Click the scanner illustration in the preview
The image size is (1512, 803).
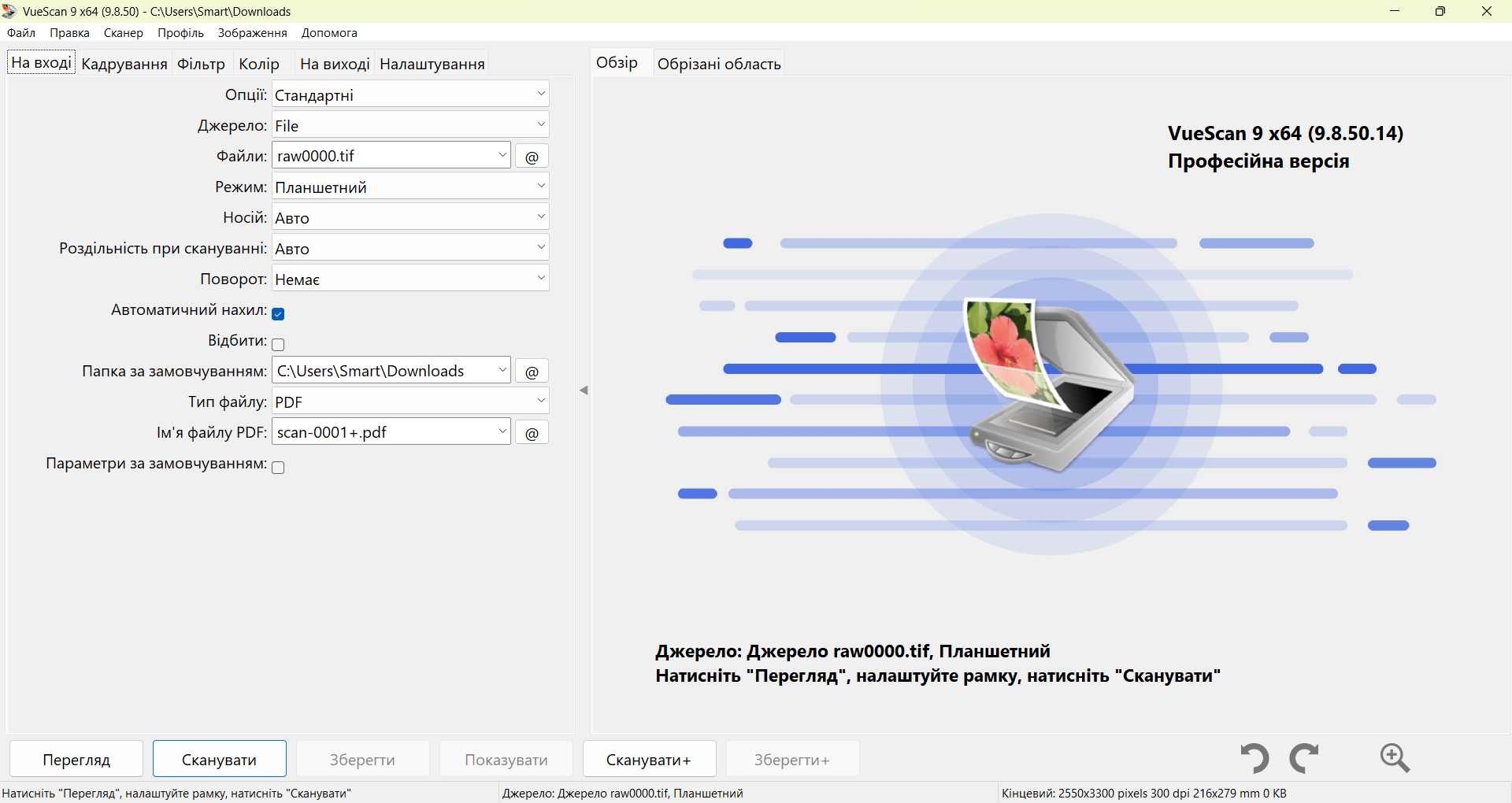pos(1051,384)
